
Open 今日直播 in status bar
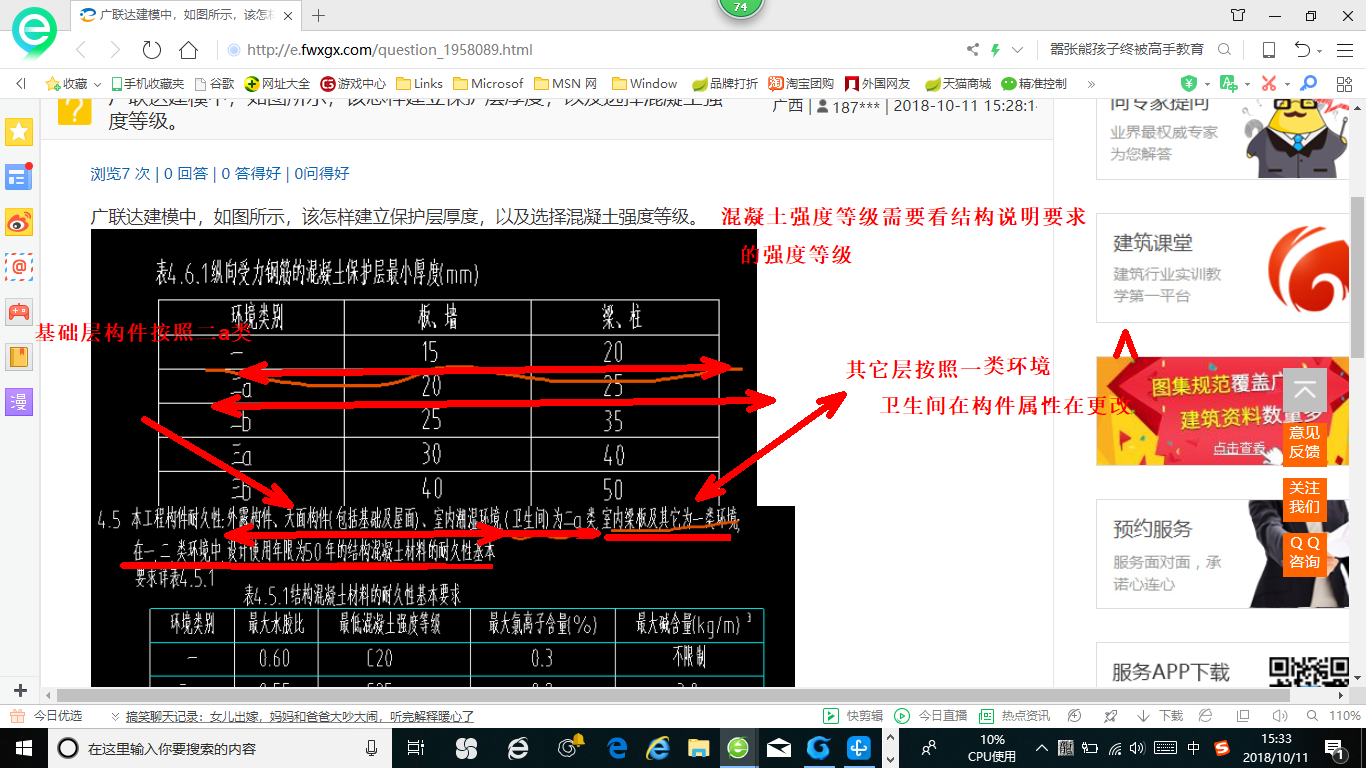(x=931, y=716)
